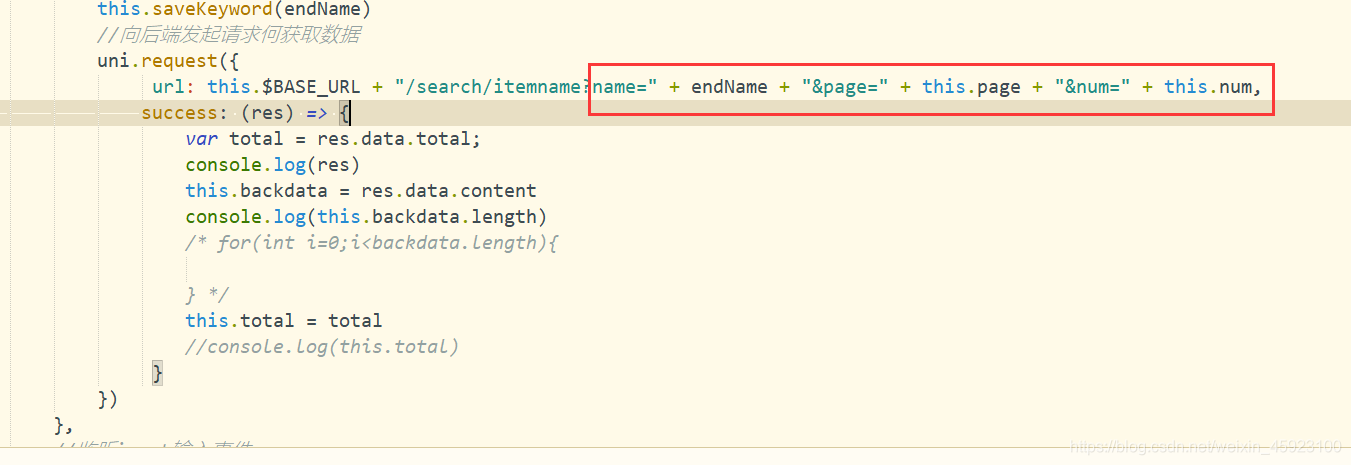
Task: Click the console.log(res) line
Action: pos(272,165)
